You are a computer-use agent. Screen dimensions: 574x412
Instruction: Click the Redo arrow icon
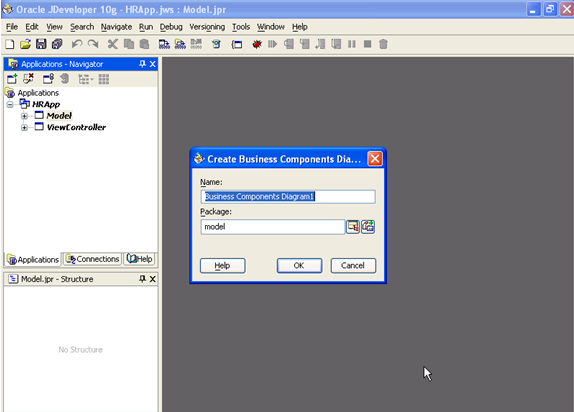(x=93, y=44)
